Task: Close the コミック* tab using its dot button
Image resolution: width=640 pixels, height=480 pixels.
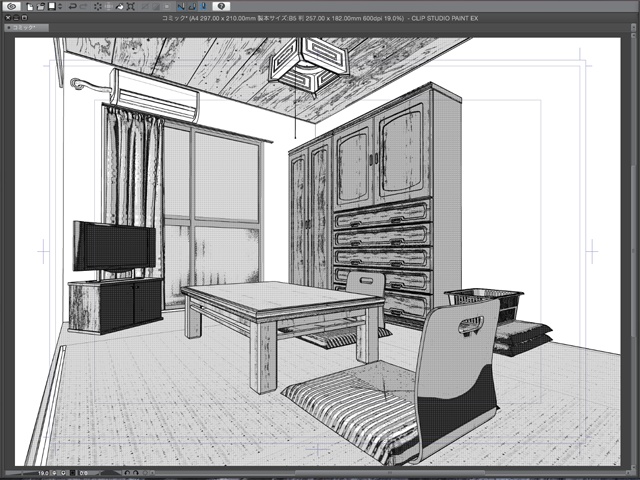Action: tap(9, 28)
